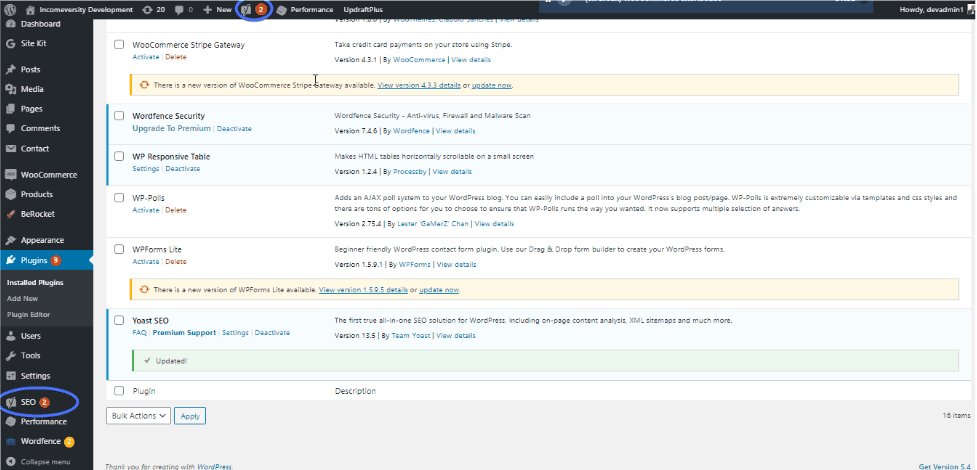Click the SEO Yoast sidebar icon
Image resolution: width=977 pixels, height=470 pixels.
pyautogui.click(x=10, y=402)
